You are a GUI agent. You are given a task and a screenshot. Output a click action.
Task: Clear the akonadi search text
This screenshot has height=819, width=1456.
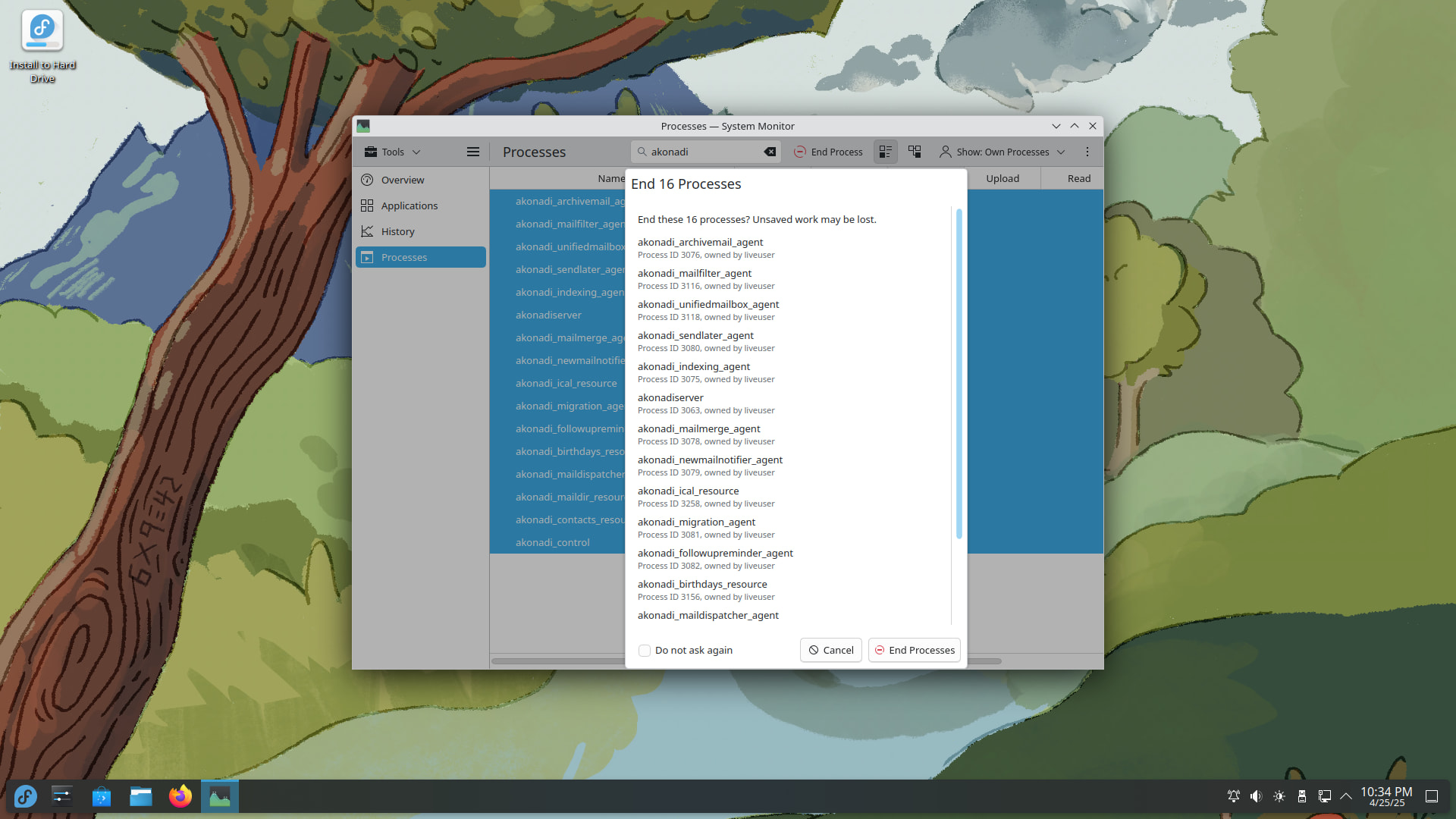tap(770, 152)
